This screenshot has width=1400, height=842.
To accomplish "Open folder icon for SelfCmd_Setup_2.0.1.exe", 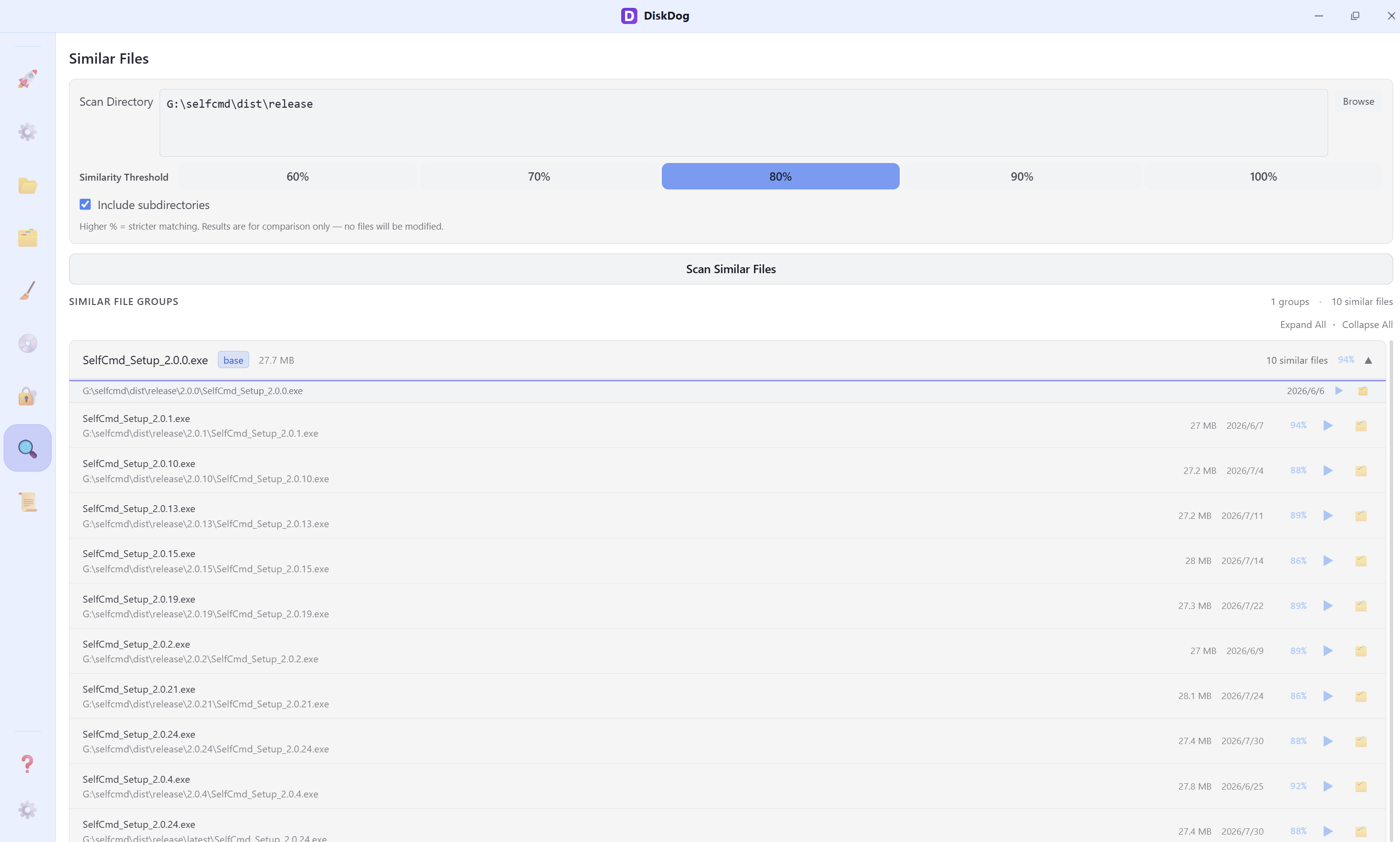I will tap(1361, 425).
